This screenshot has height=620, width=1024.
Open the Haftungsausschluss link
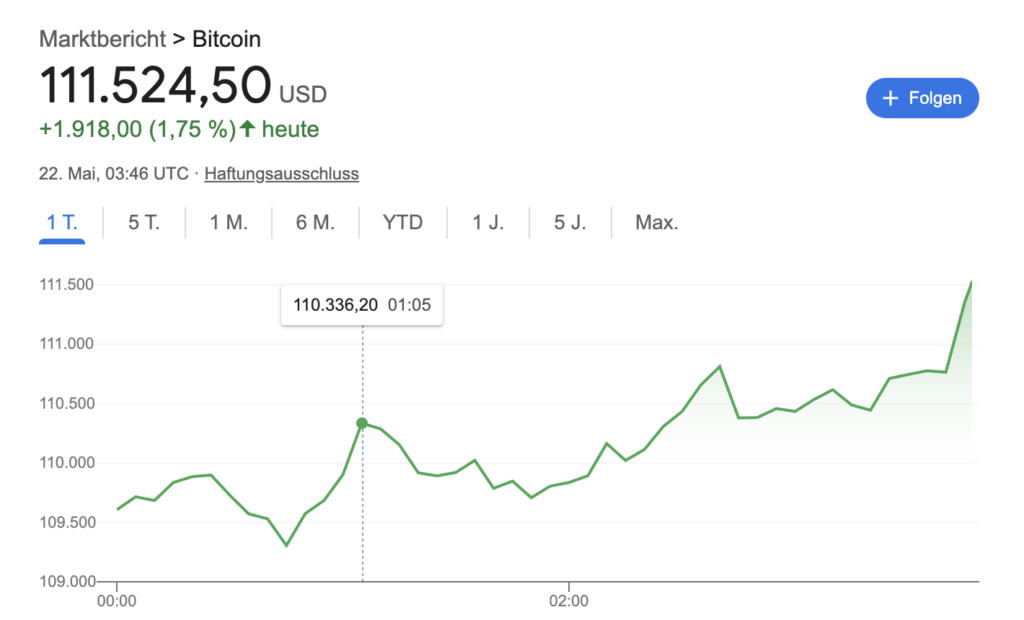click(281, 174)
